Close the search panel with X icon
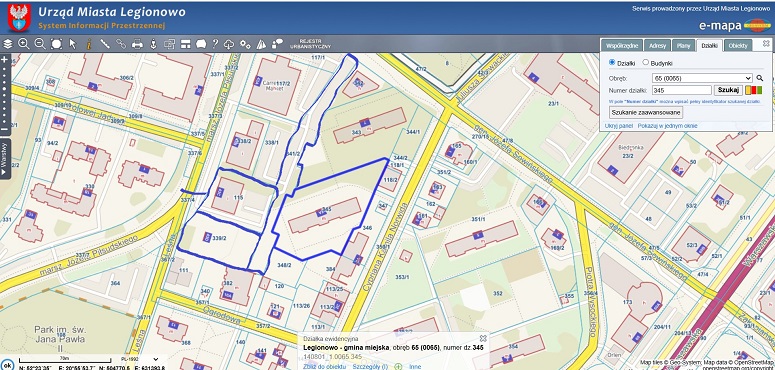 [766, 43]
